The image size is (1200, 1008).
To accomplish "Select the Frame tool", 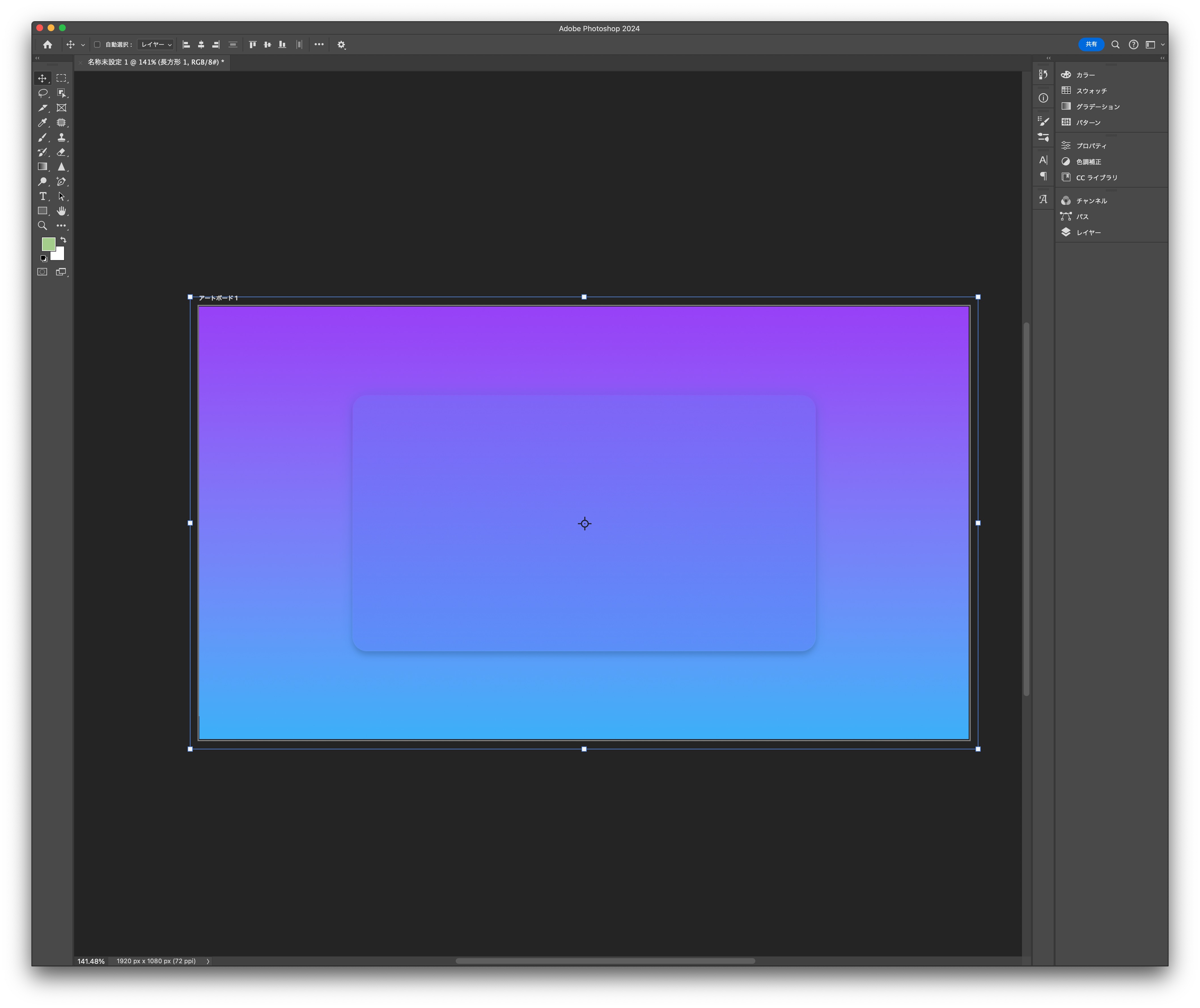I will pos(61,108).
